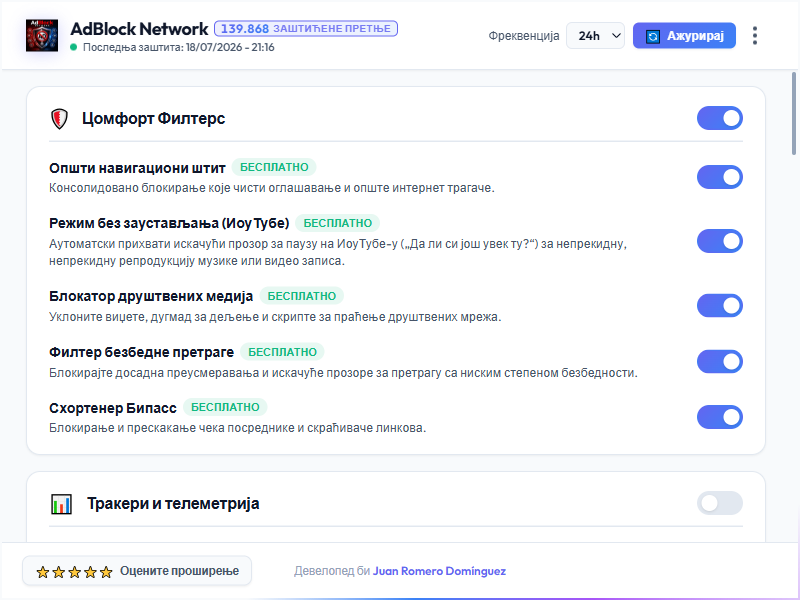Screen dimensions: 800x600
Task: Click description starting Аутоматски прихвати искачући прозор
Action: (338, 253)
